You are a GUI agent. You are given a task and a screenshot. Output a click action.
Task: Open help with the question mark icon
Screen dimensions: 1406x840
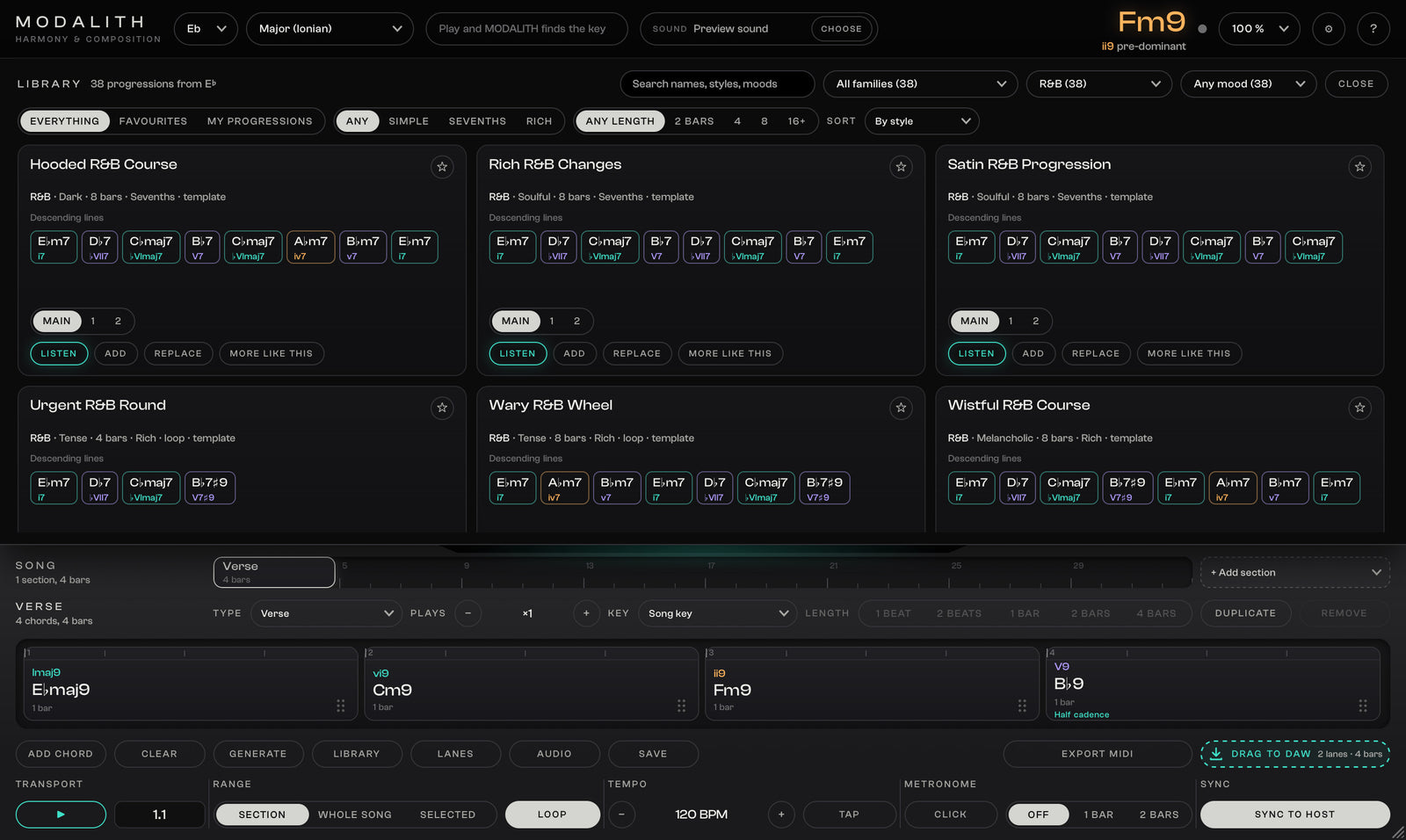(1373, 29)
